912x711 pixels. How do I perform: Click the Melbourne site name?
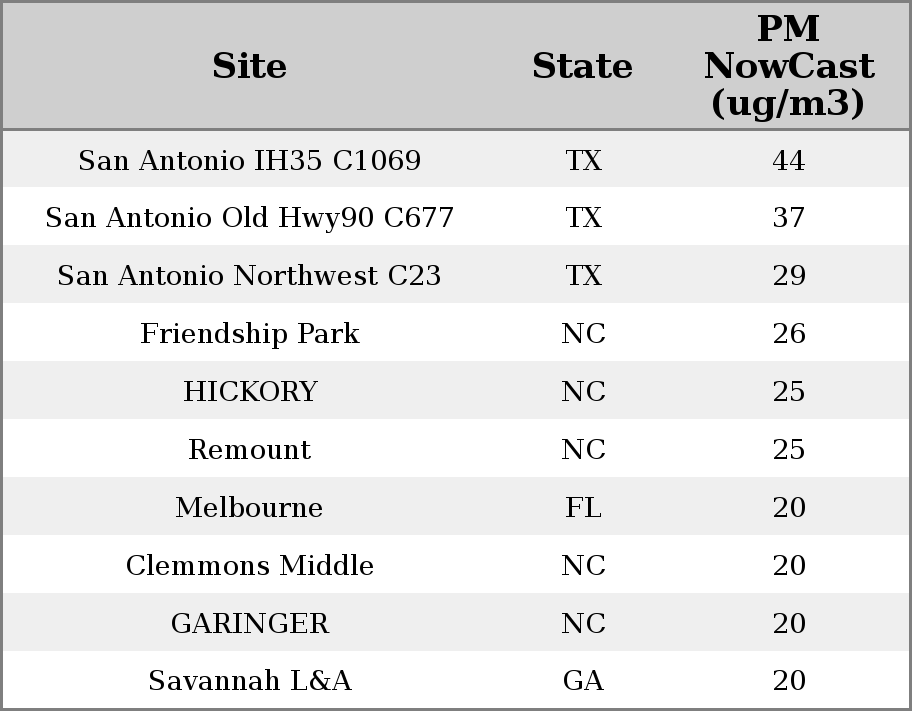point(249,508)
